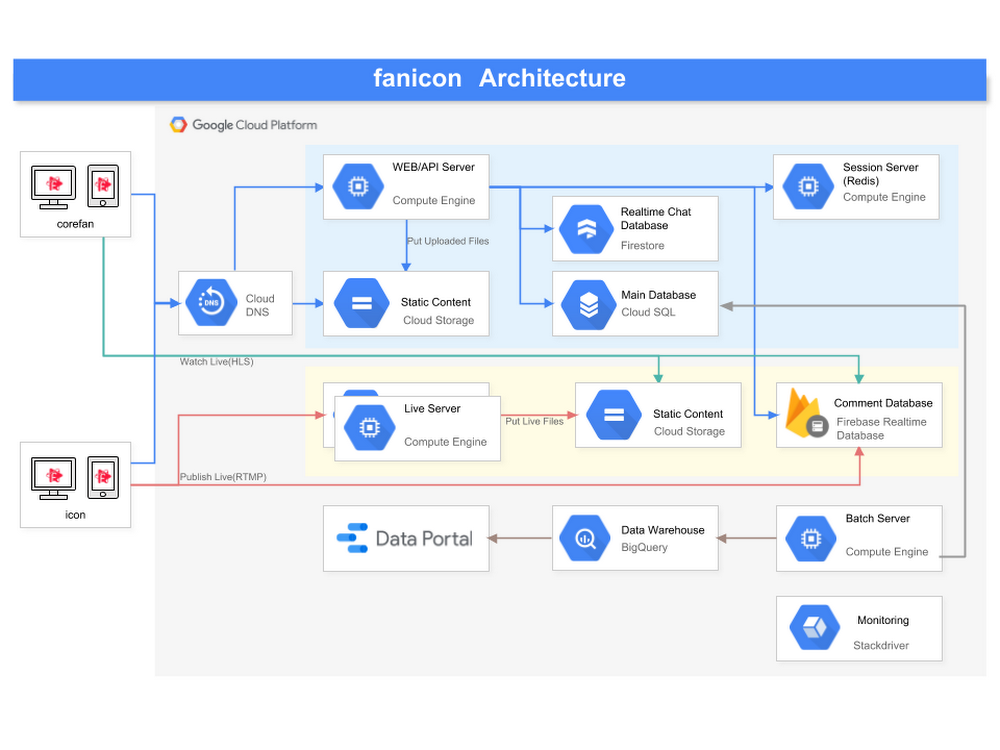Select the corefan tablet device icon
The height and width of the screenshot is (750, 1000).
pos(103,186)
